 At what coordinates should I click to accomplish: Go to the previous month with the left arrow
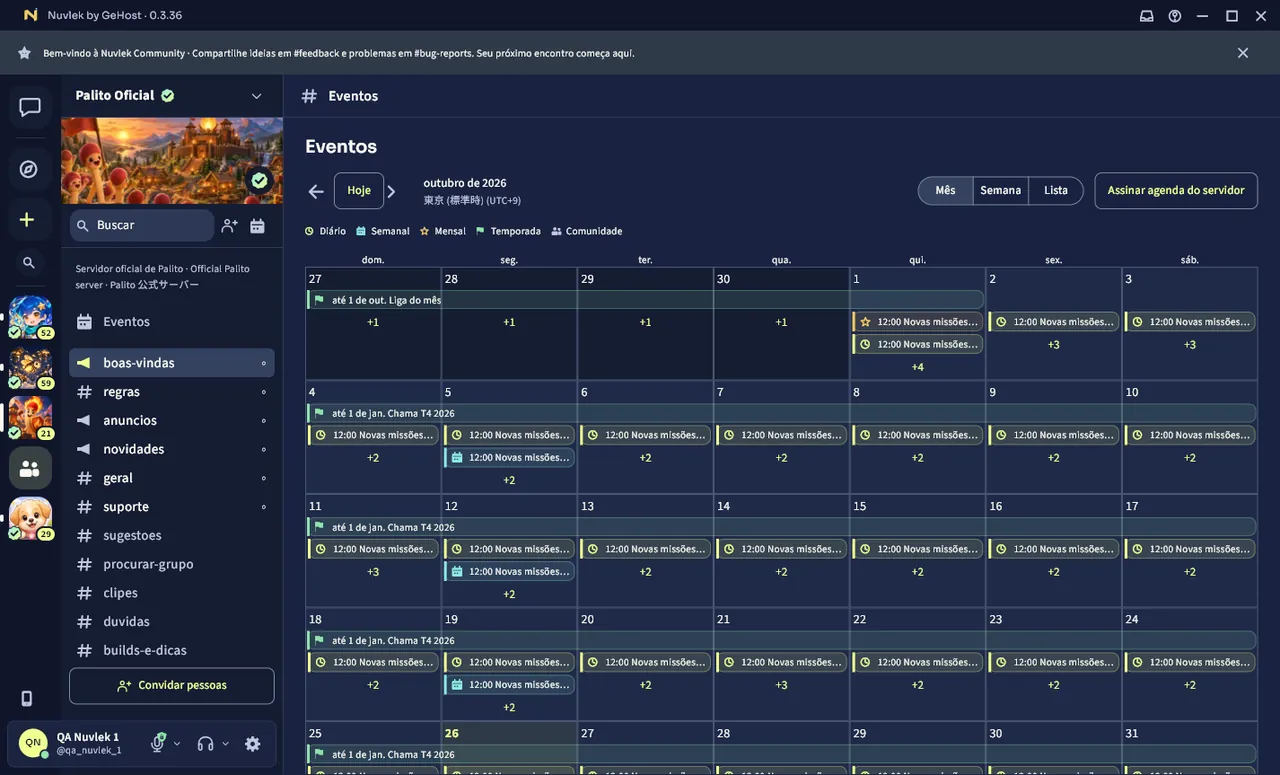[316, 191]
